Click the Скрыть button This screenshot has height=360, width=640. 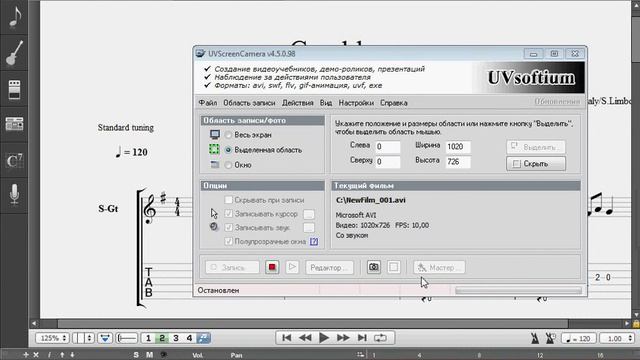pos(536,164)
